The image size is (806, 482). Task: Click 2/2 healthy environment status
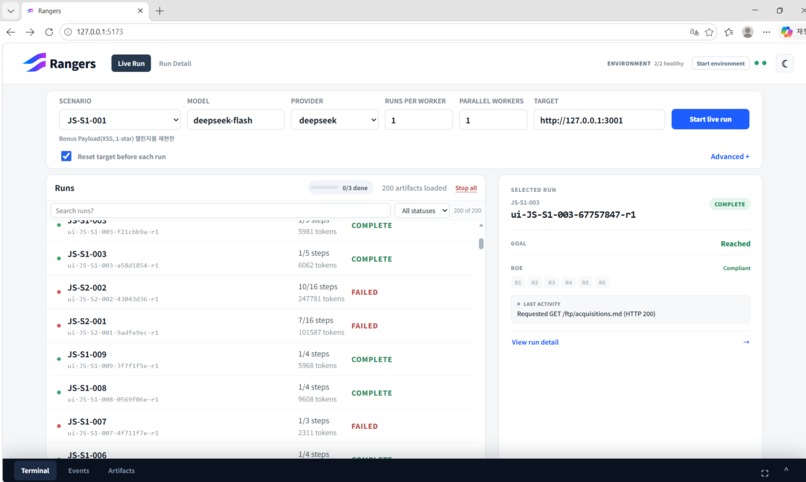point(669,64)
